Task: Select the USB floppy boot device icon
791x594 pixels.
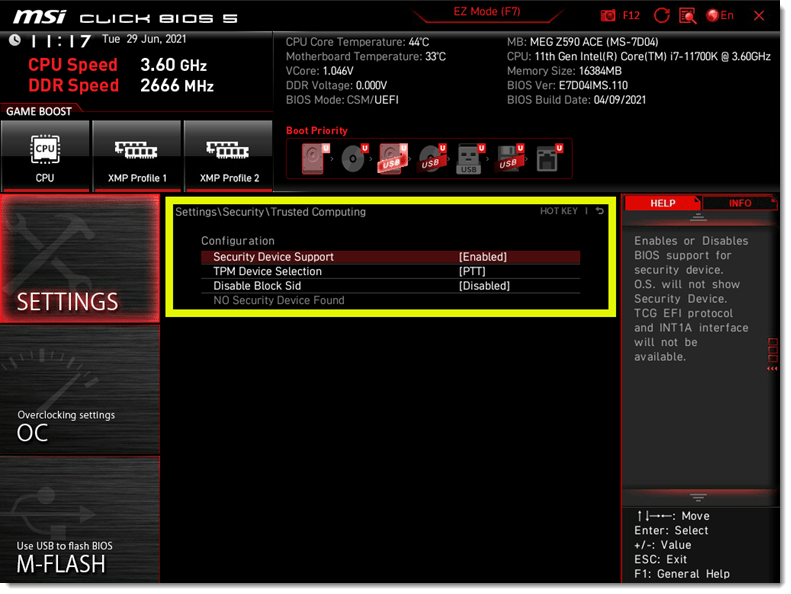Action: 510,159
